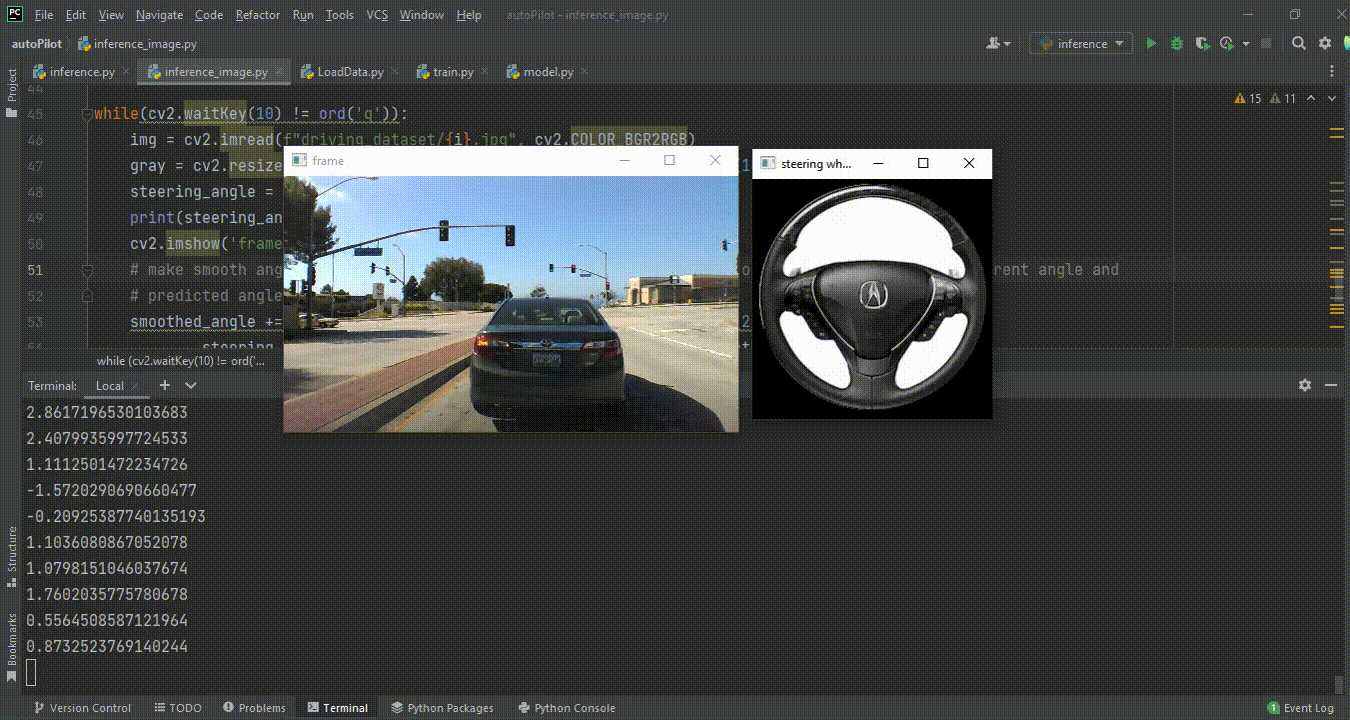Toggle the Project tool window
Image resolution: width=1350 pixels, height=720 pixels.
[12, 93]
